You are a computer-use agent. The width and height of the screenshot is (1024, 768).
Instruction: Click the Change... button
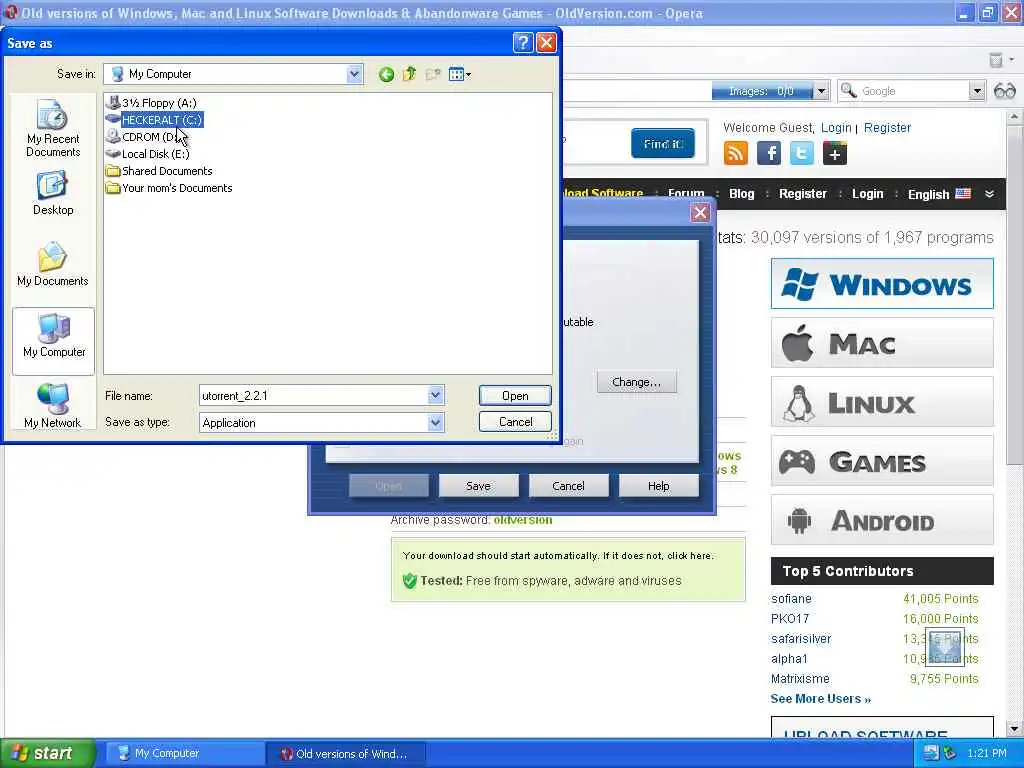point(636,382)
